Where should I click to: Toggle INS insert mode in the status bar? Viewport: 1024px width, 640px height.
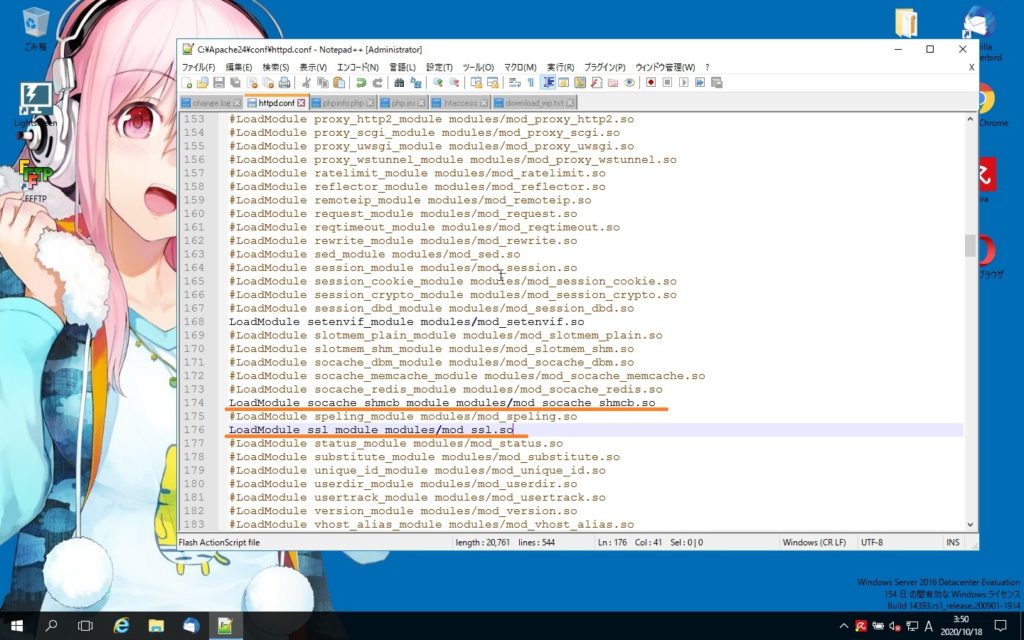pyautogui.click(x=953, y=542)
